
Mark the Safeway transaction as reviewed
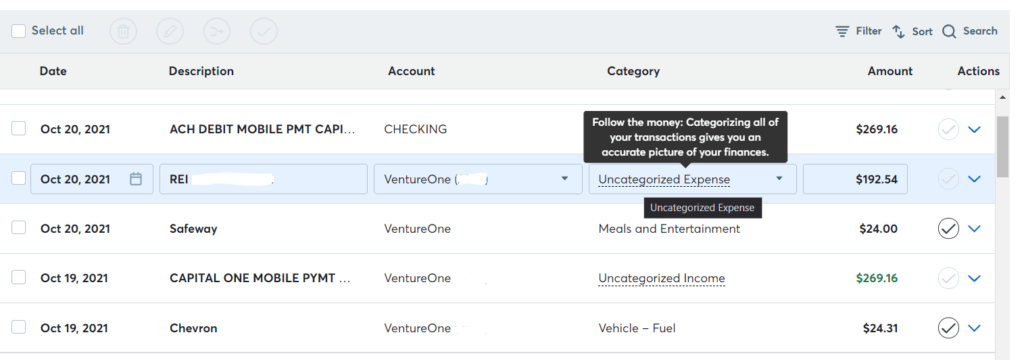(x=948, y=229)
